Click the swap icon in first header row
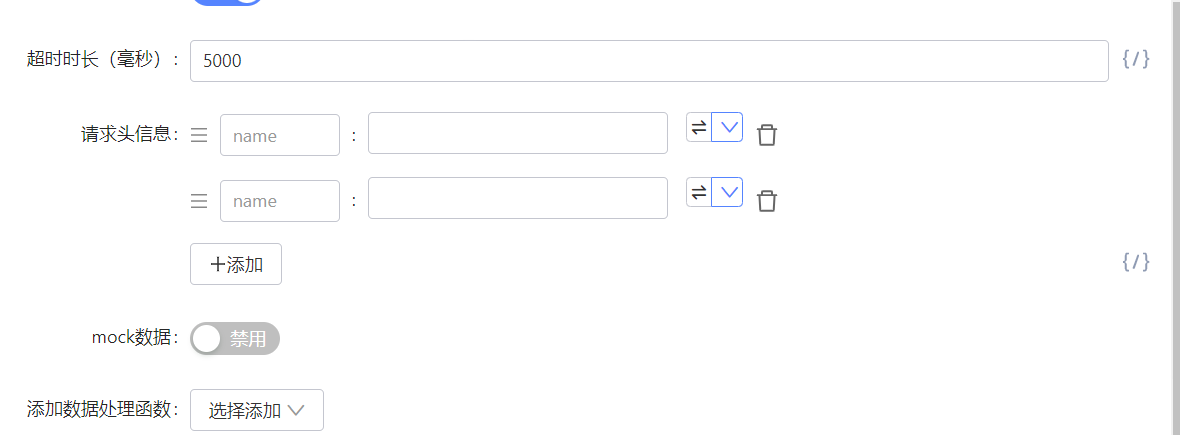This screenshot has height=435, width=1180. click(699, 127)
